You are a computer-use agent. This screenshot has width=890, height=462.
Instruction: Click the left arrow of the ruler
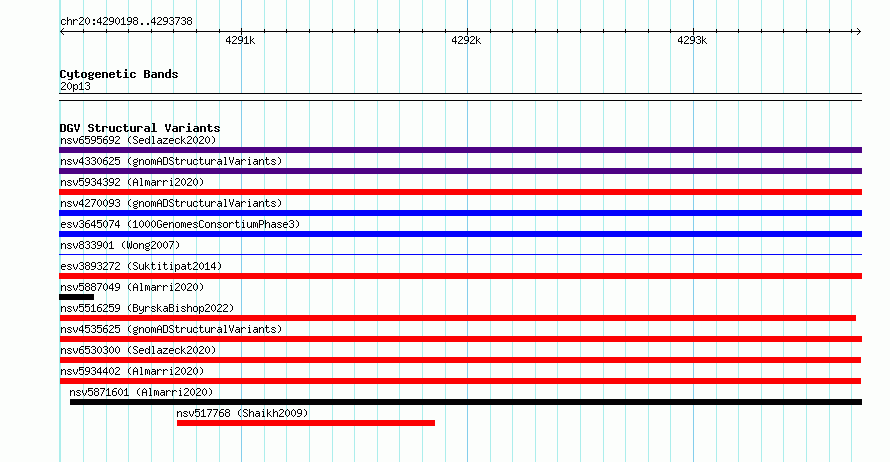click(x=62, y=32)
